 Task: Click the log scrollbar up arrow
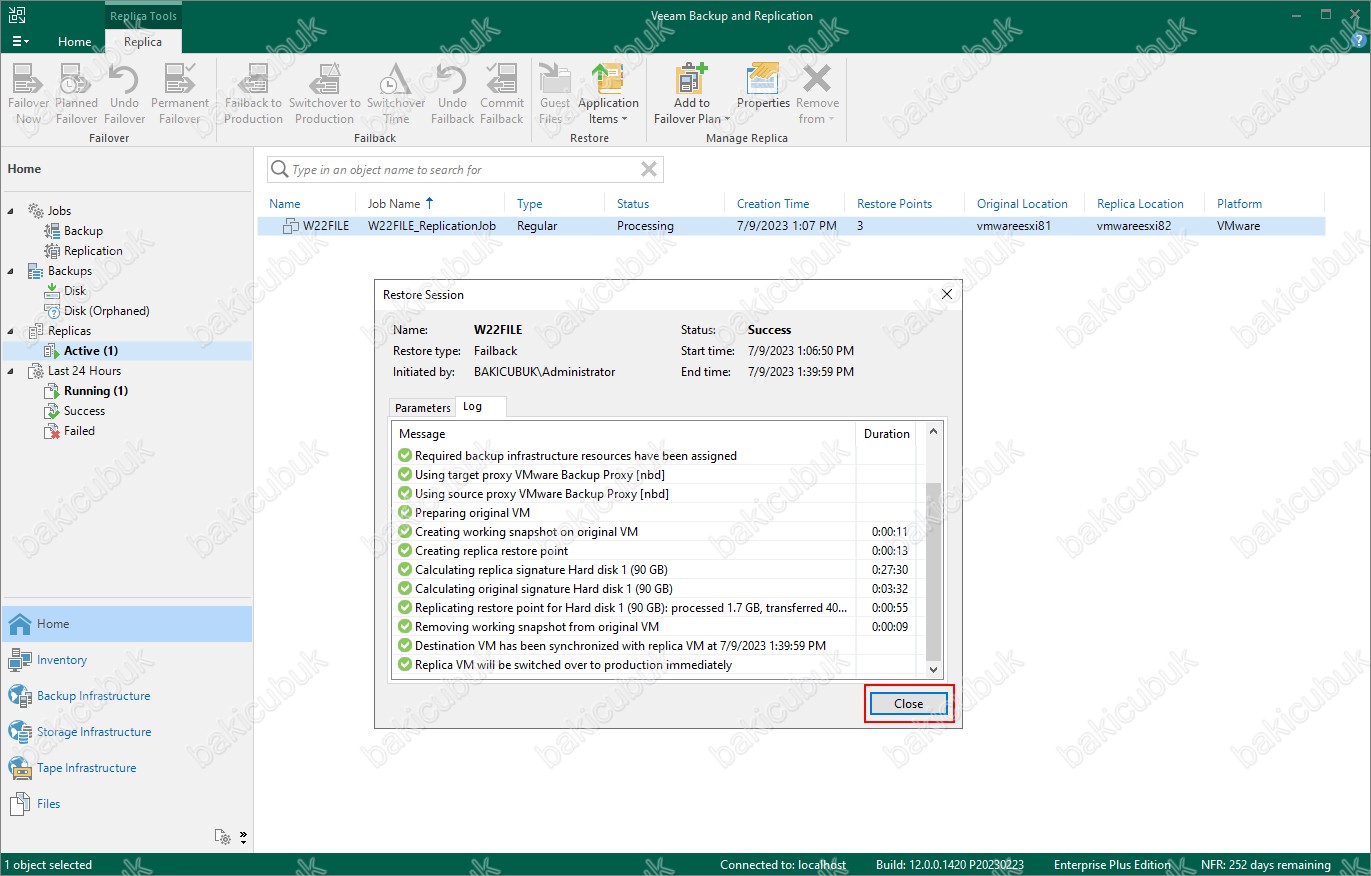(x=934, y=432)
